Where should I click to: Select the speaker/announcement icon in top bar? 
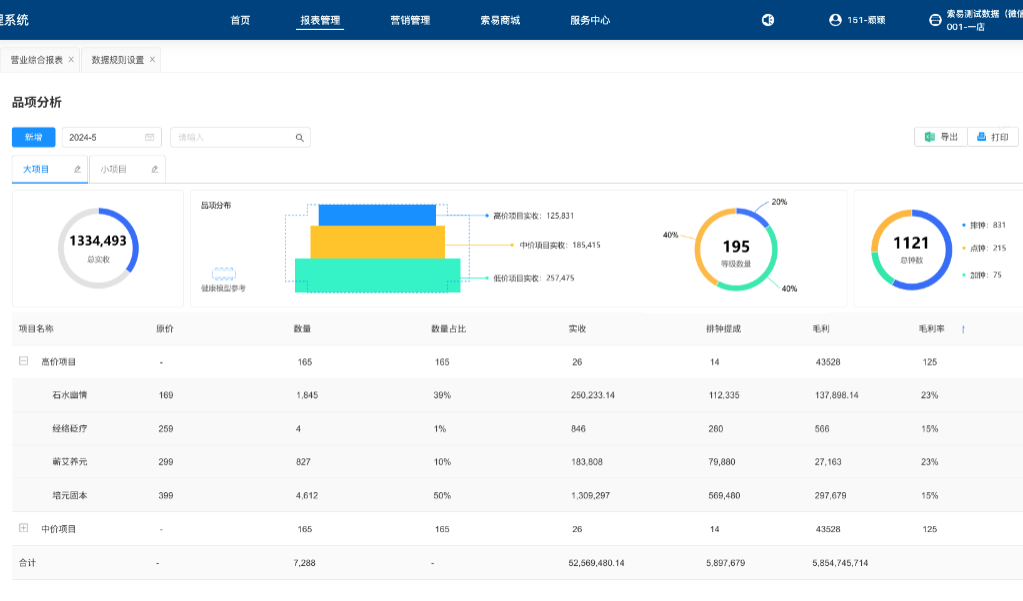(x=767, y=19)
